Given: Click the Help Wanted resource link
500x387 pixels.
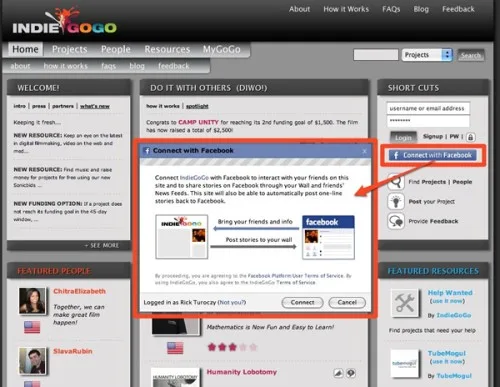Looking at the screenshot, I should coord(450,293).
